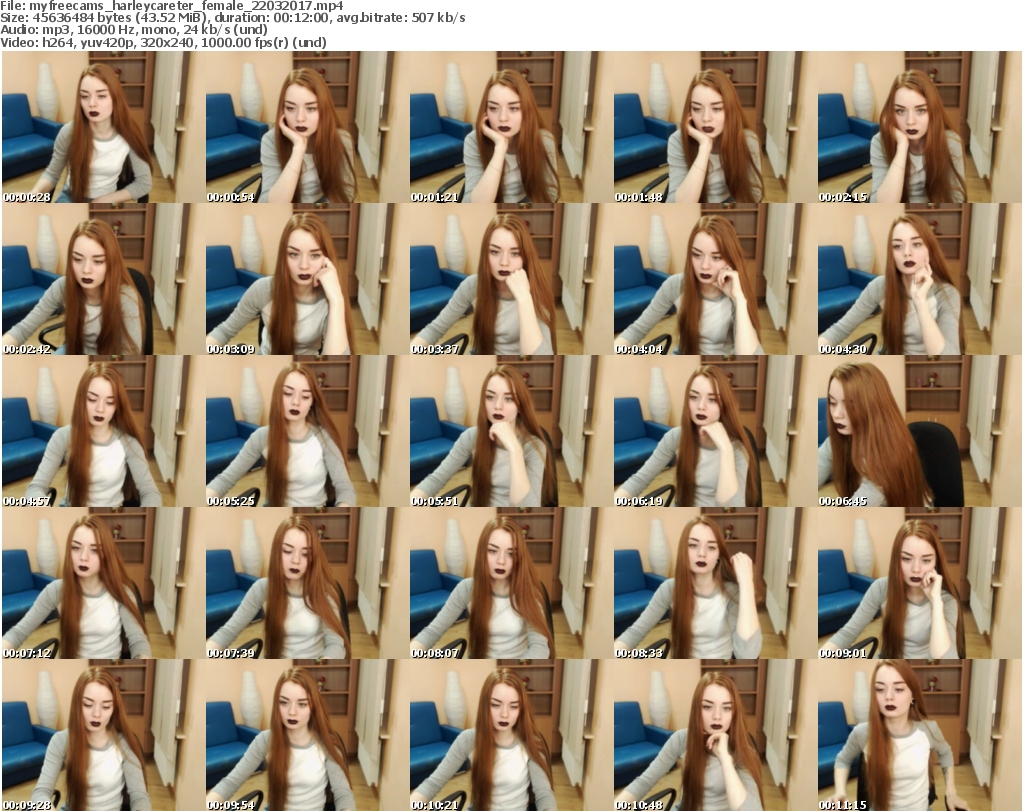
Task: Select the thumbnail stamped 00:08:07
Action: click(511, 583)
